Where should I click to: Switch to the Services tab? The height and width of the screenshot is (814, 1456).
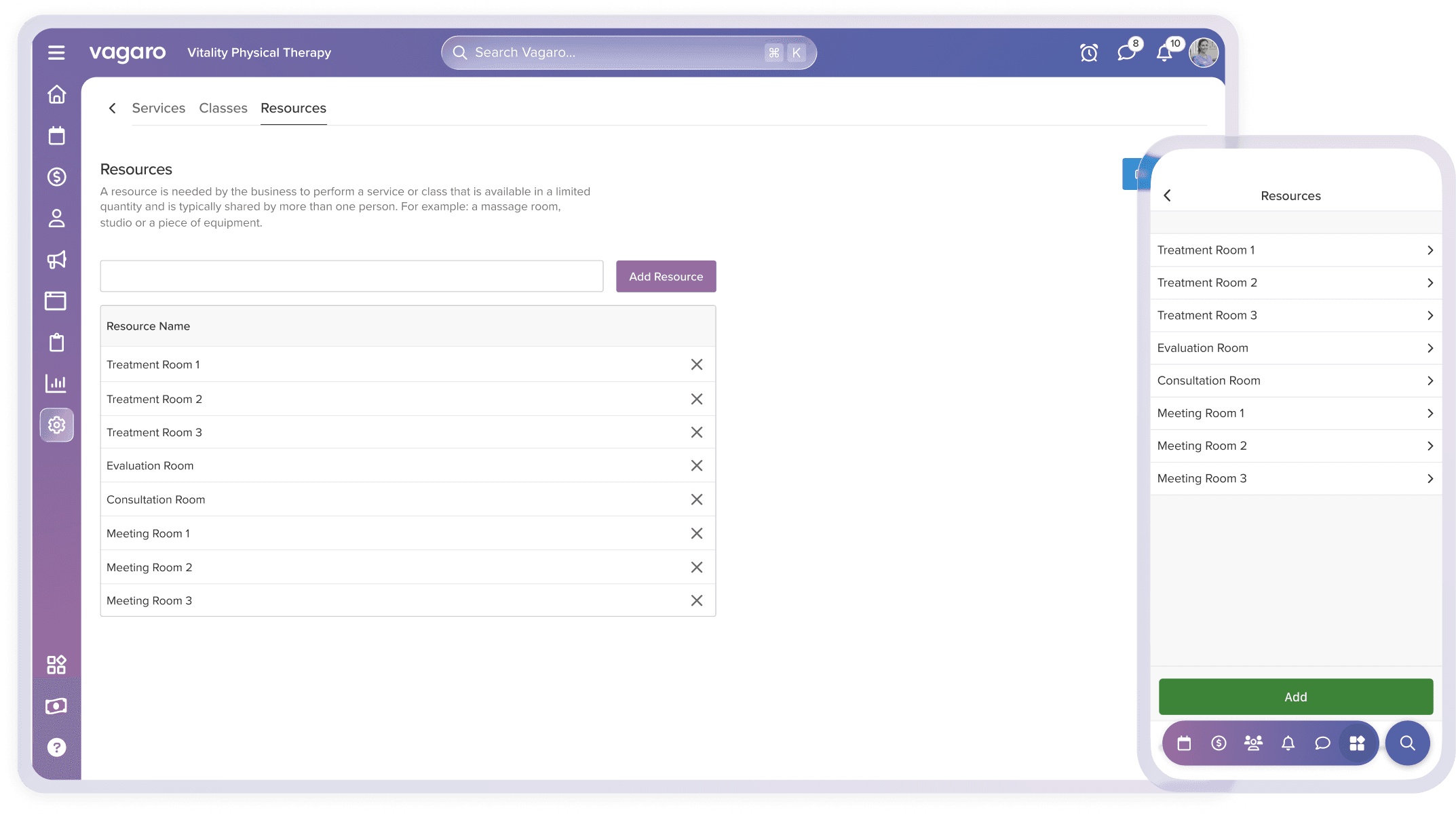158,108
